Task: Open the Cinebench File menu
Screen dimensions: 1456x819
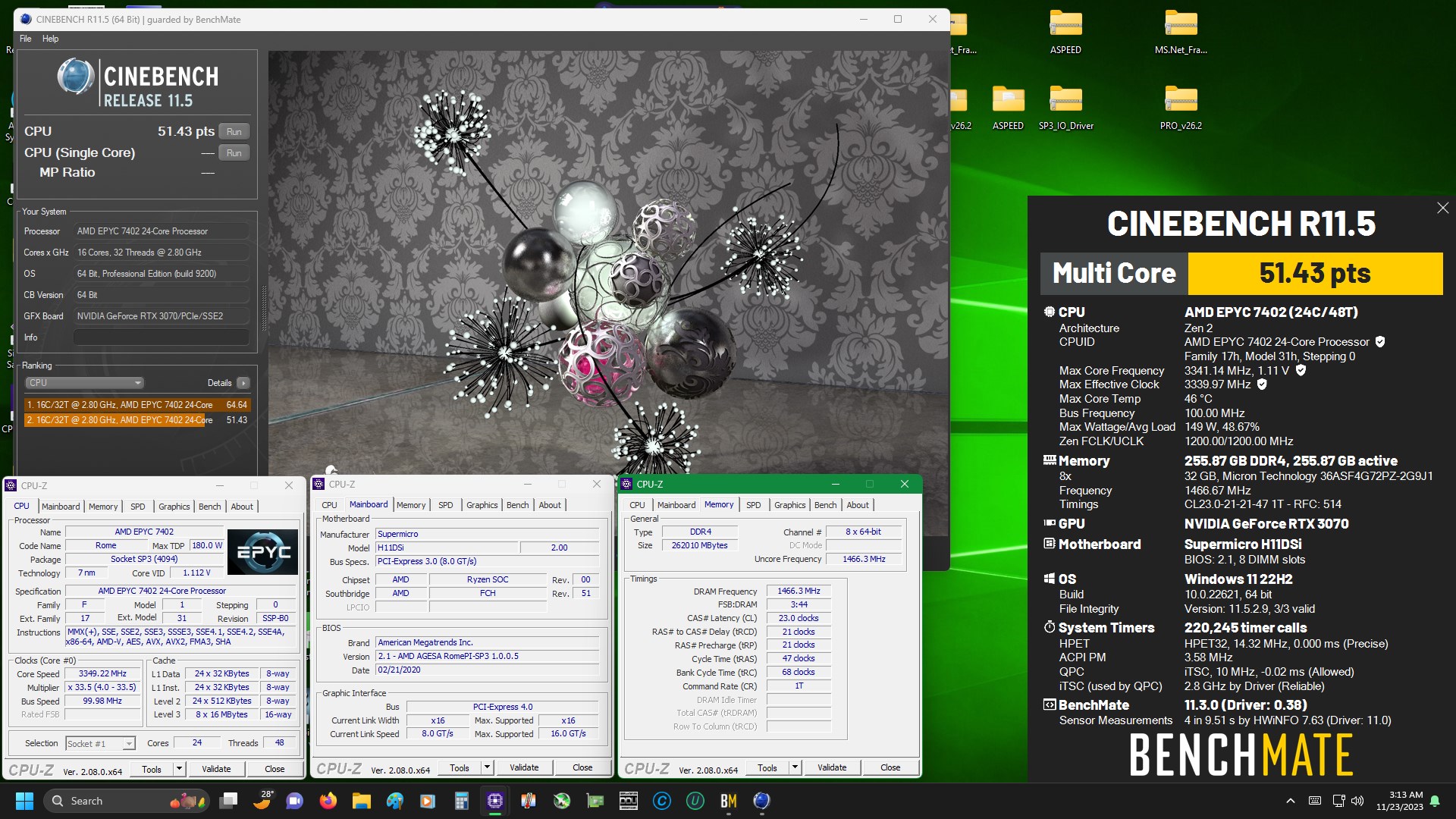Action: (x=26, y=39)
